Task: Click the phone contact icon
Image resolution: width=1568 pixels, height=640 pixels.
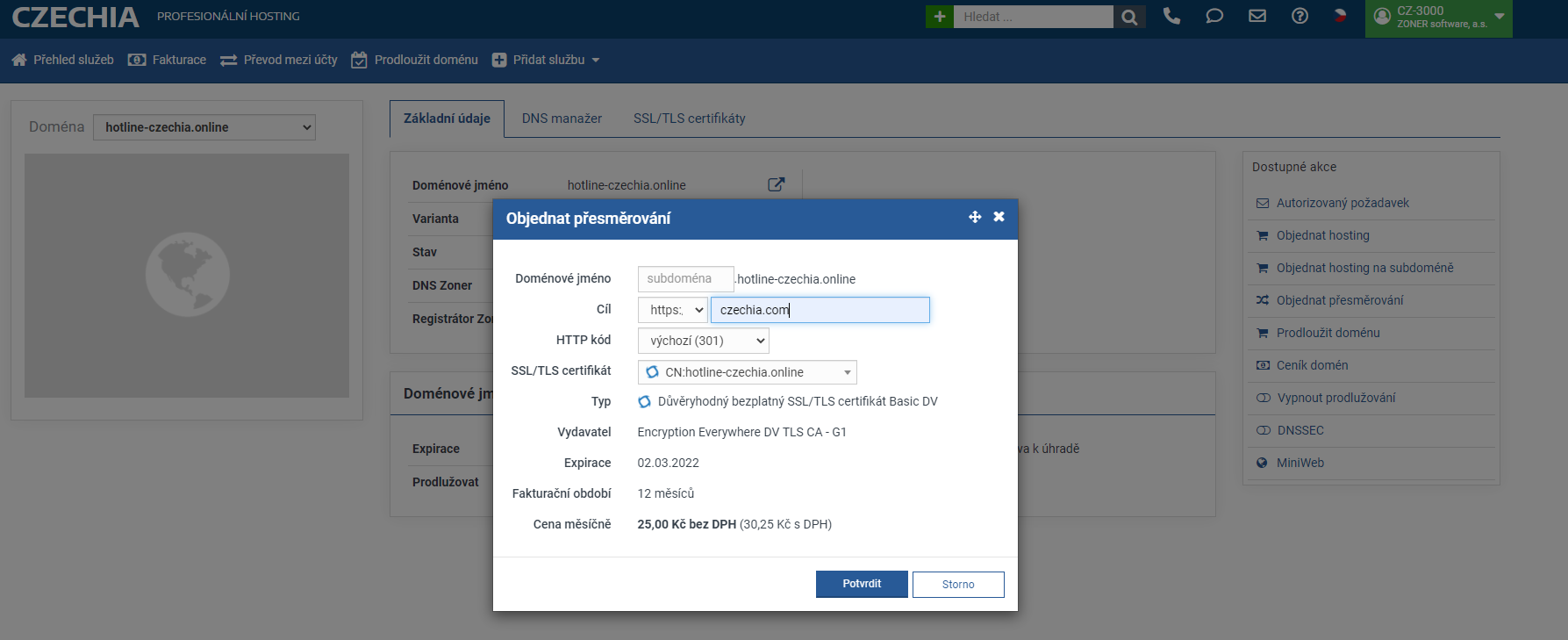Action: [x=1171, y=16]
